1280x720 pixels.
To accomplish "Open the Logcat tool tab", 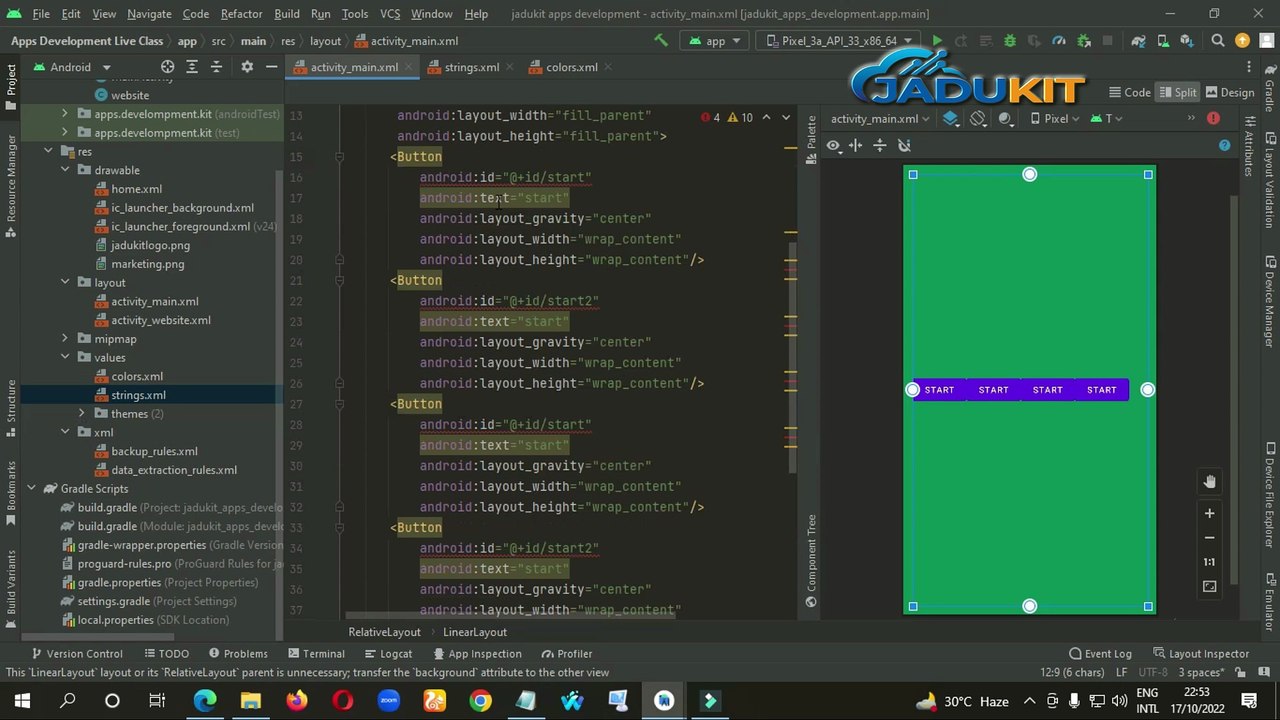I will 387,654.
